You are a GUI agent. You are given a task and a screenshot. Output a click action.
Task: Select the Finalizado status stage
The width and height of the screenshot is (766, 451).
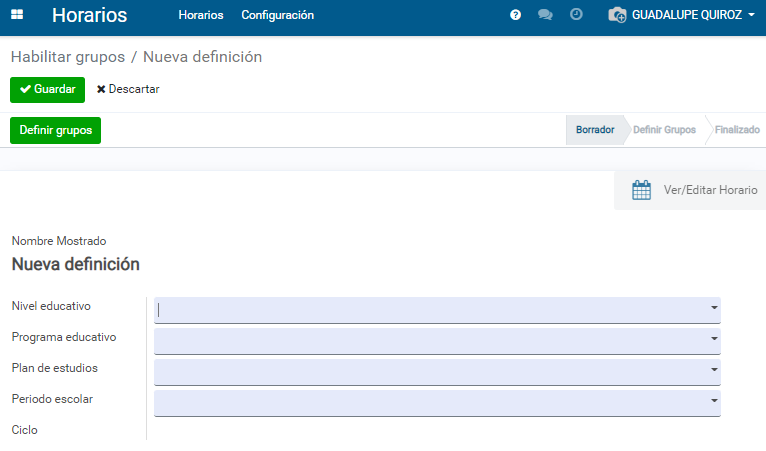coord(736,130)
